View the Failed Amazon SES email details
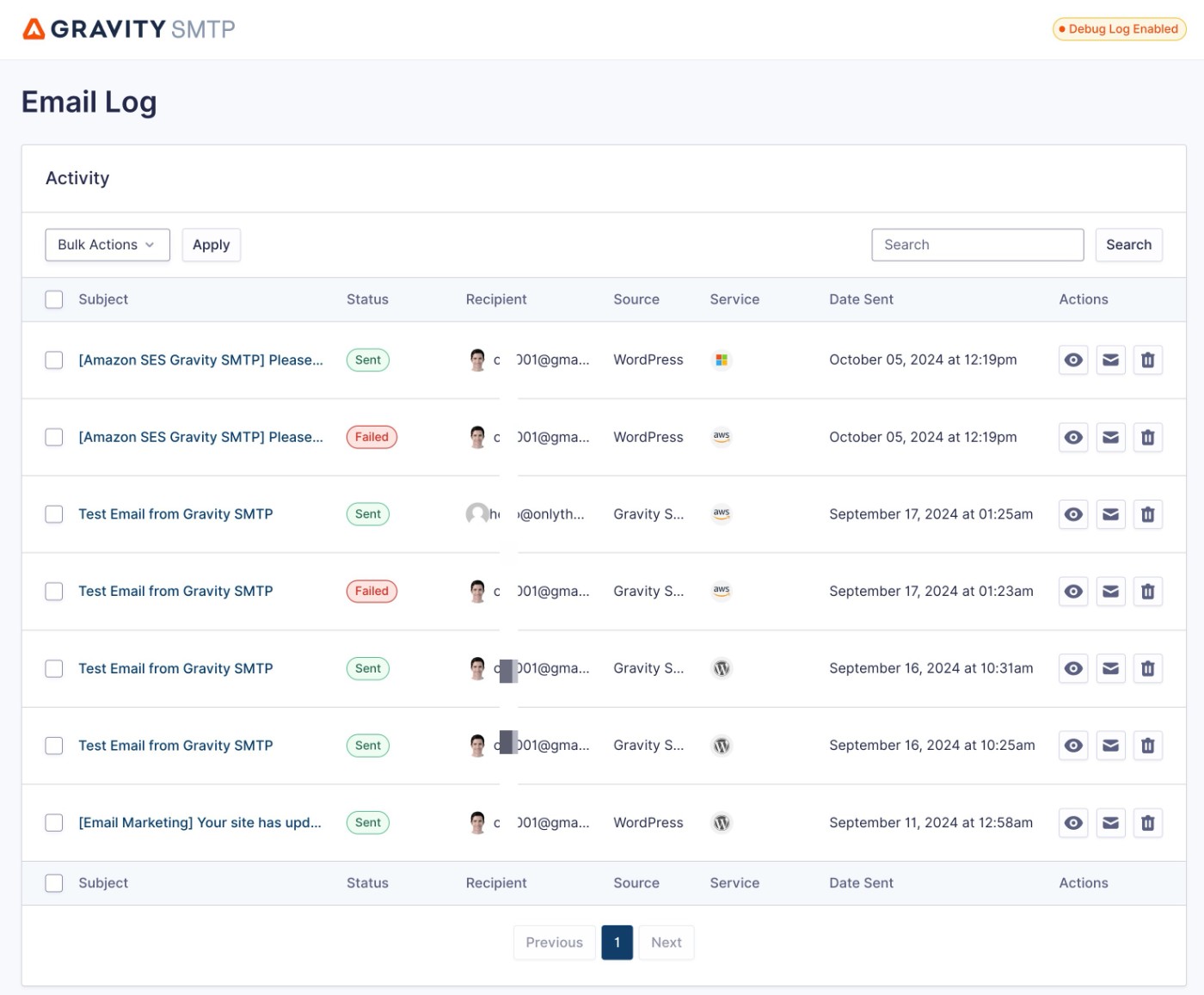The height and width of the screenshot is (995, 1204). [1073, 437]
